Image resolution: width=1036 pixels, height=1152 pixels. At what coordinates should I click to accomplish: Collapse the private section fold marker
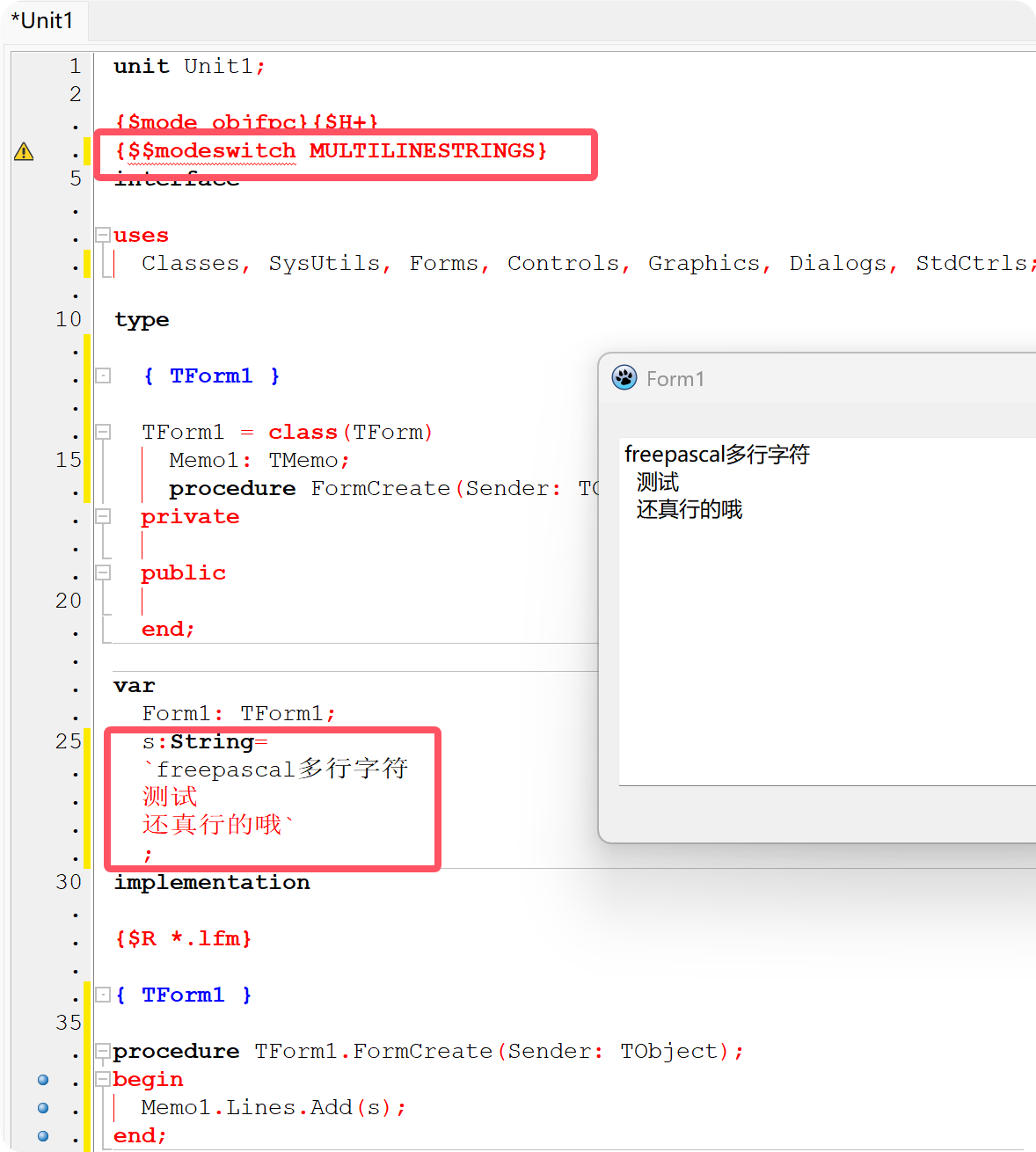101,517
